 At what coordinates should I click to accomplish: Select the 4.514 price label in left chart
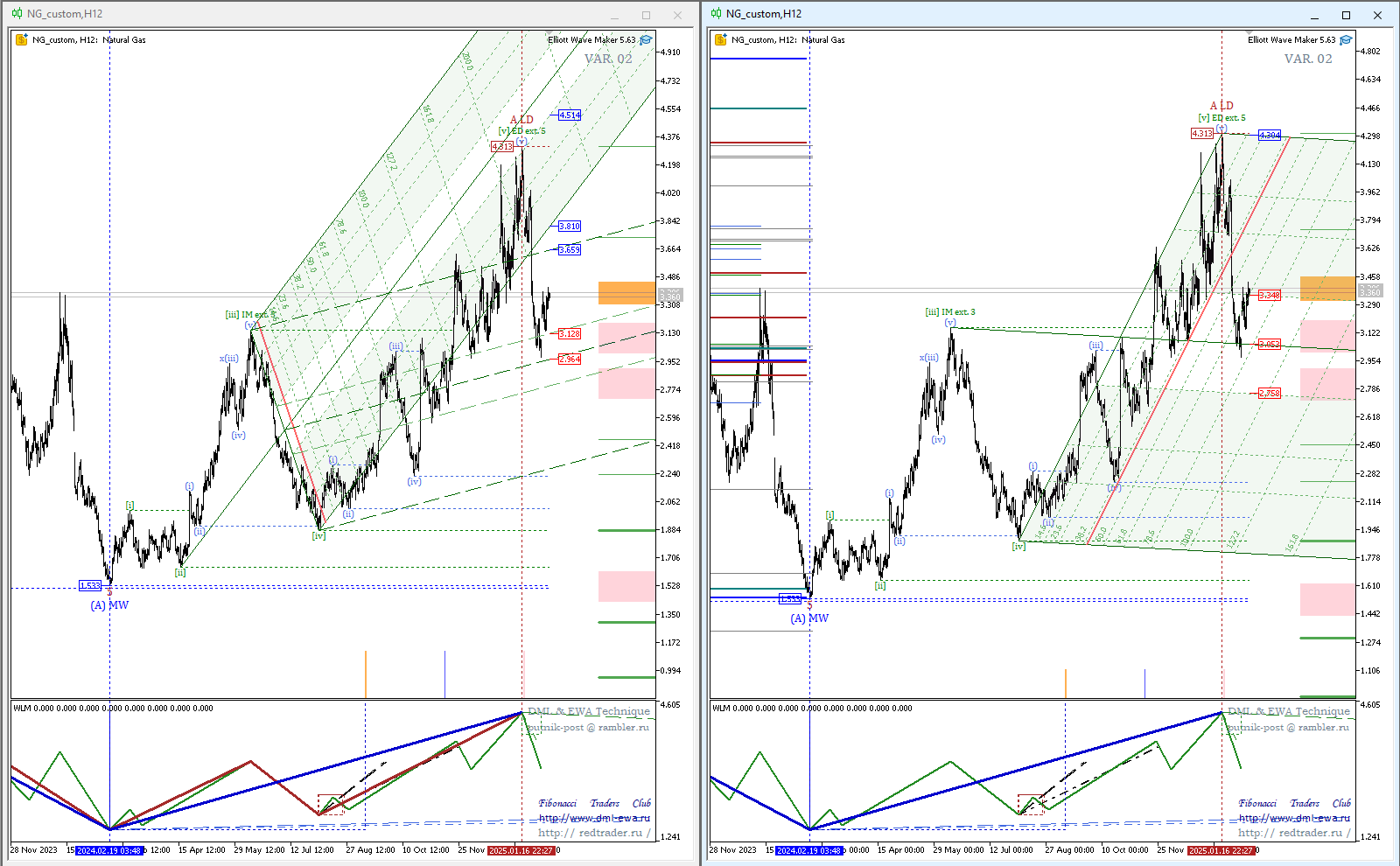570,115
